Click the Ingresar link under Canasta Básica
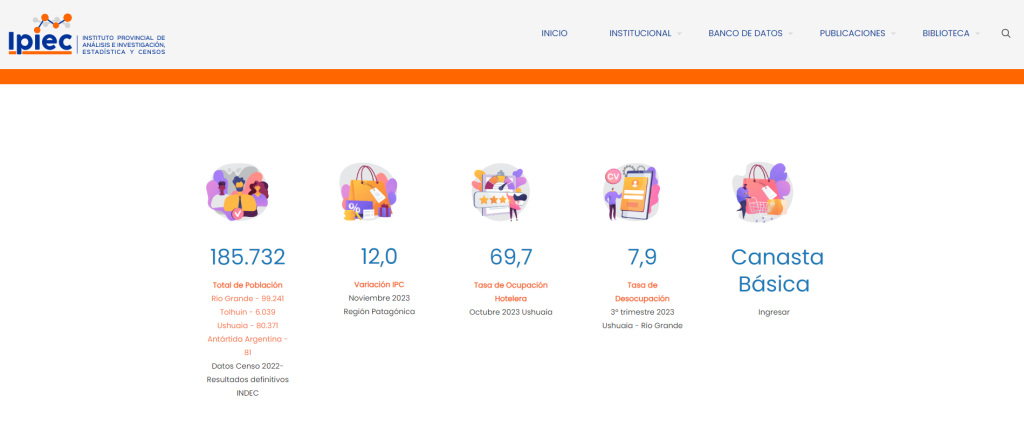This screenshot has width=1024, height=421. (x=773, y=312)
